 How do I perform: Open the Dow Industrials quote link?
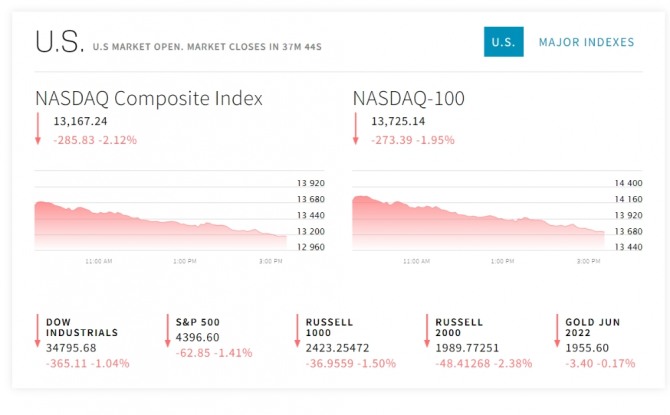pyautogui.click(x=82, y=327)
